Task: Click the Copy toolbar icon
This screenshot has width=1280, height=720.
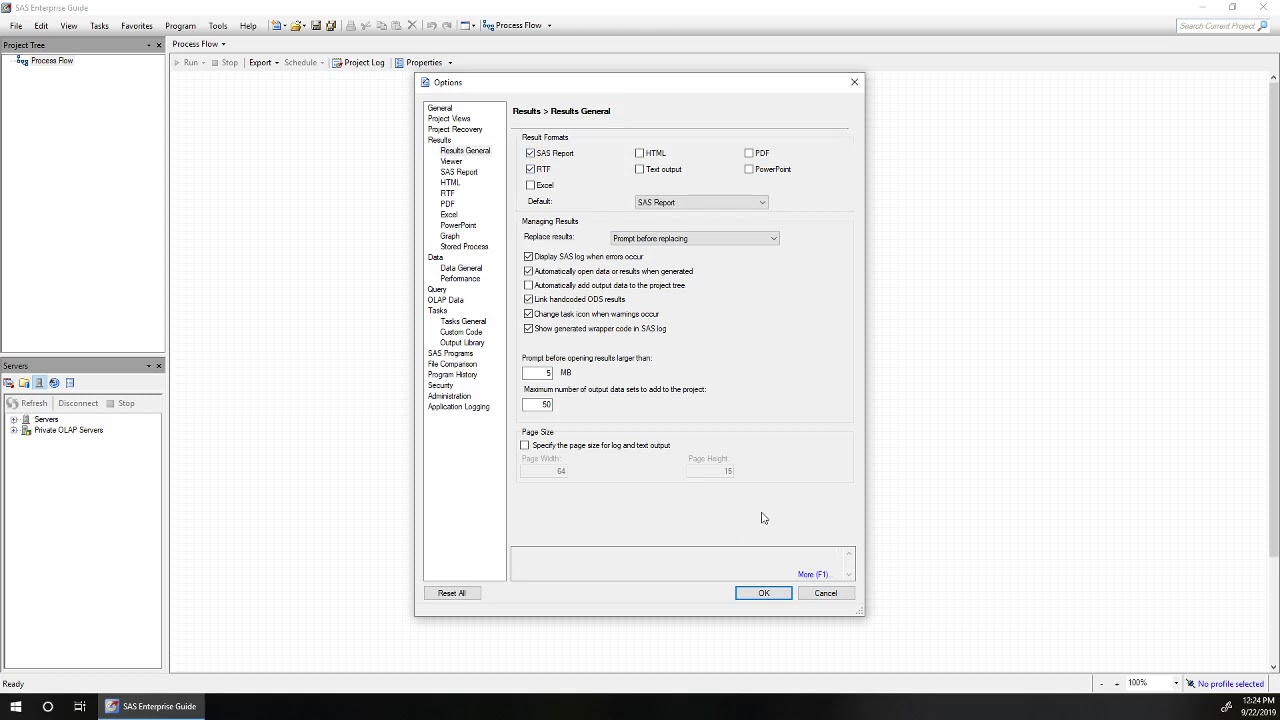Action: coord(381,25)
